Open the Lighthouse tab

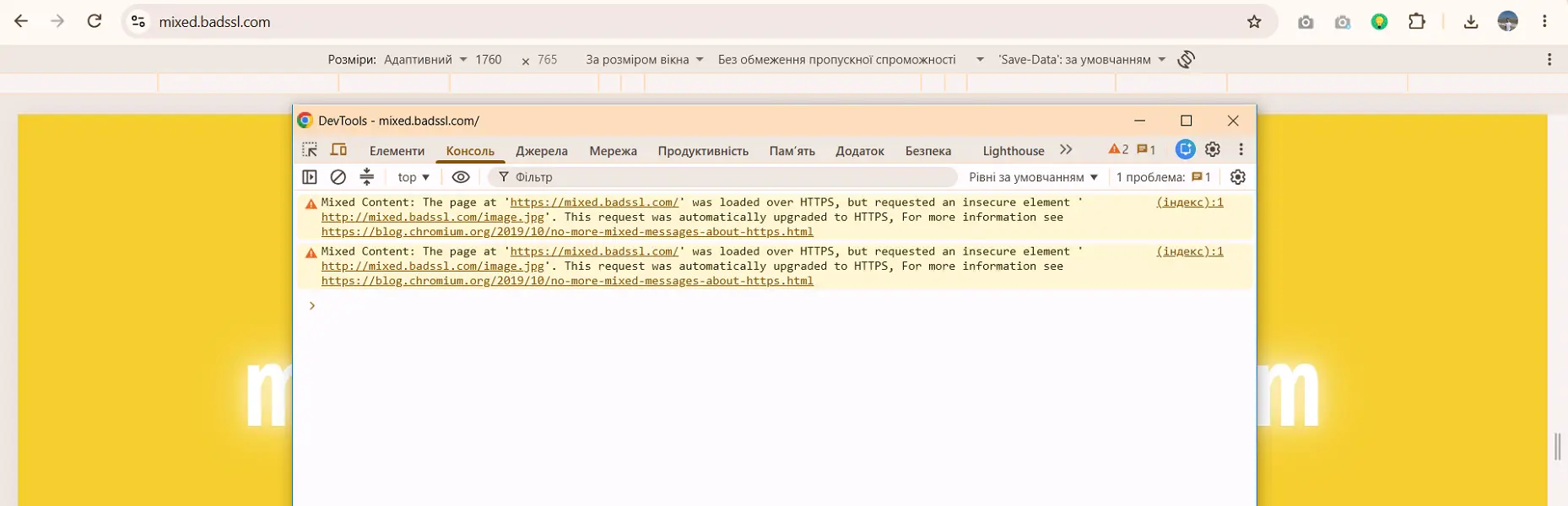click(1014, 151)
